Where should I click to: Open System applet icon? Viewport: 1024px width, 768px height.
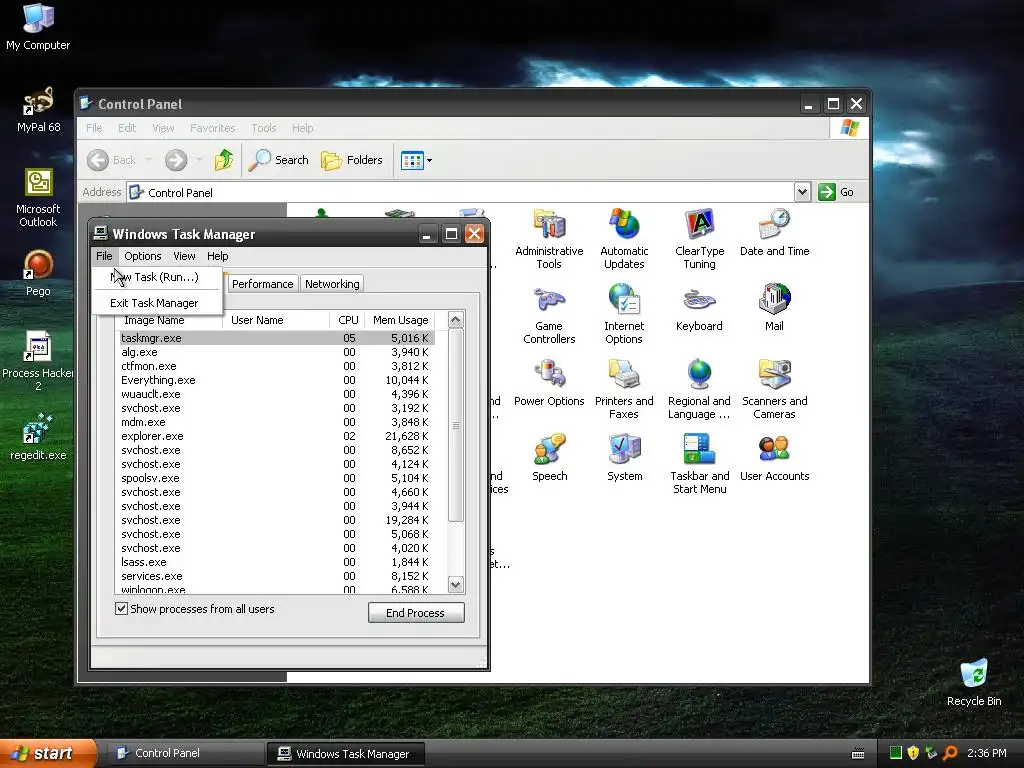coord(624,458)
